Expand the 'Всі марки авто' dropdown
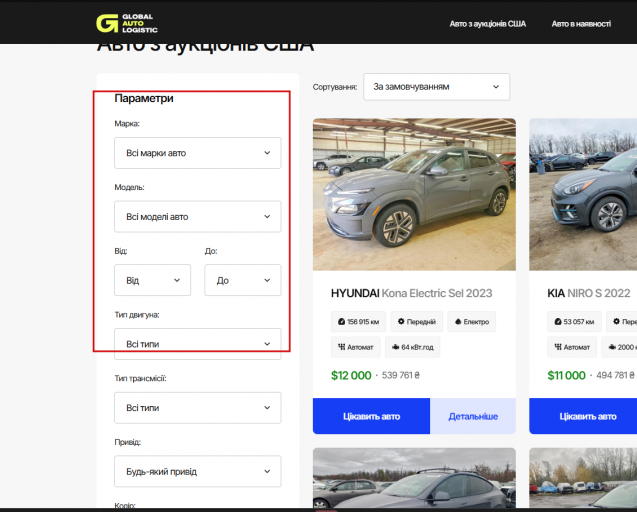Image resolution: width=637 pixels, height=512 pixels. pyautogui.click(x=197, y=153)
